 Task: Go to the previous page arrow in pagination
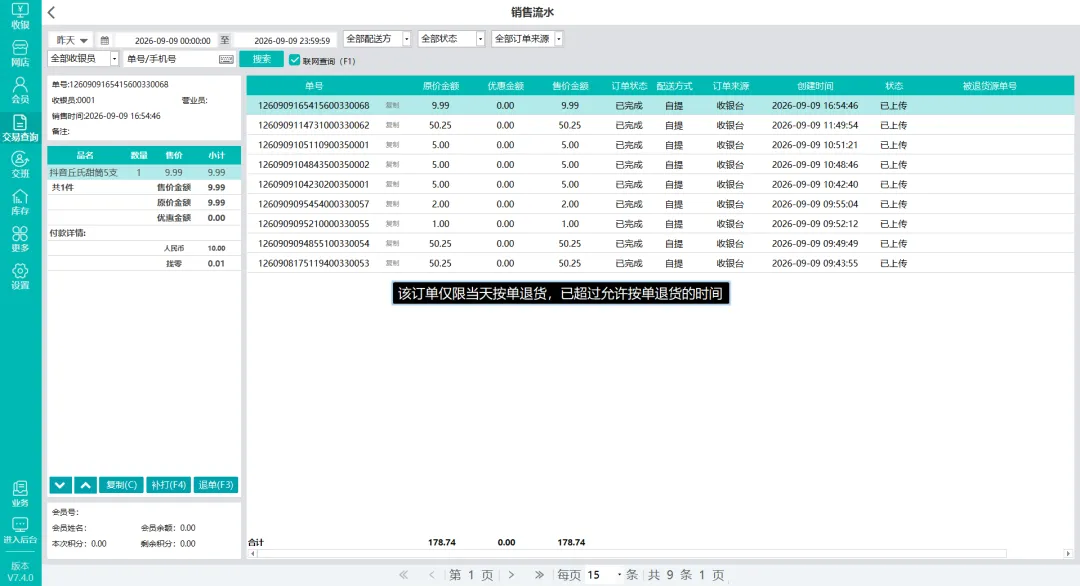tap(432, 575)
